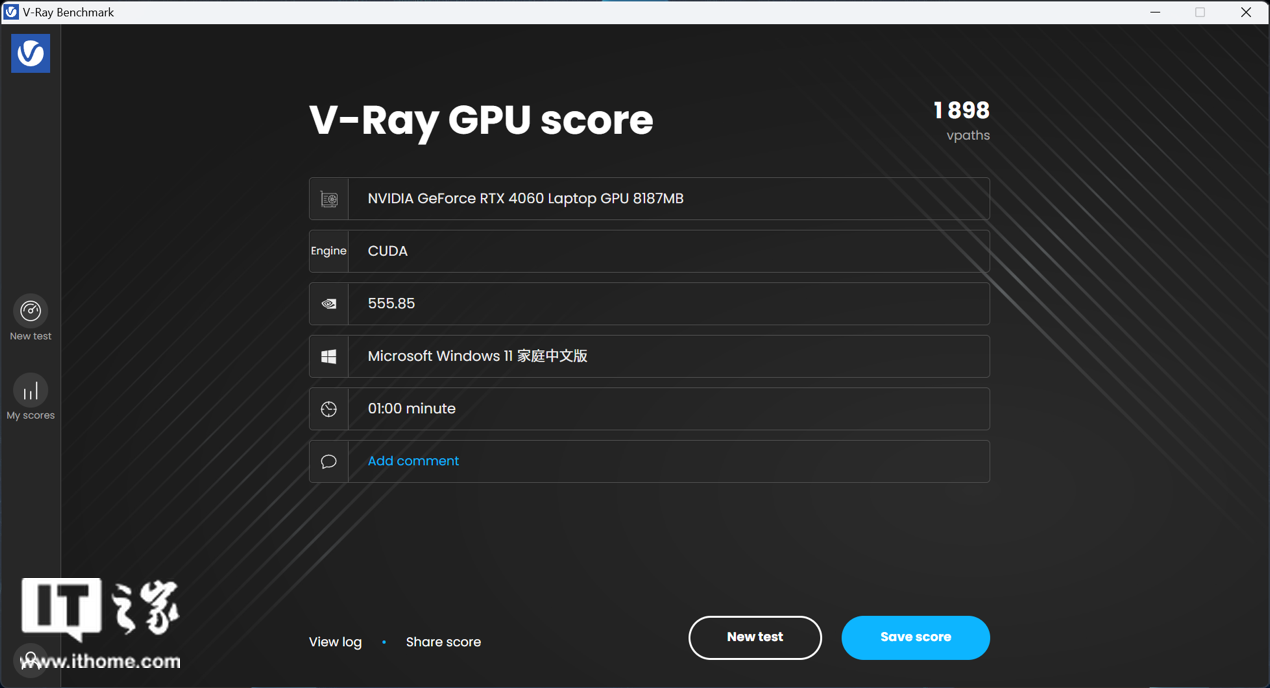Viewport: 1270px width, 688px height.
Task: Click the CUDA engine field
Action: (668, 251)
